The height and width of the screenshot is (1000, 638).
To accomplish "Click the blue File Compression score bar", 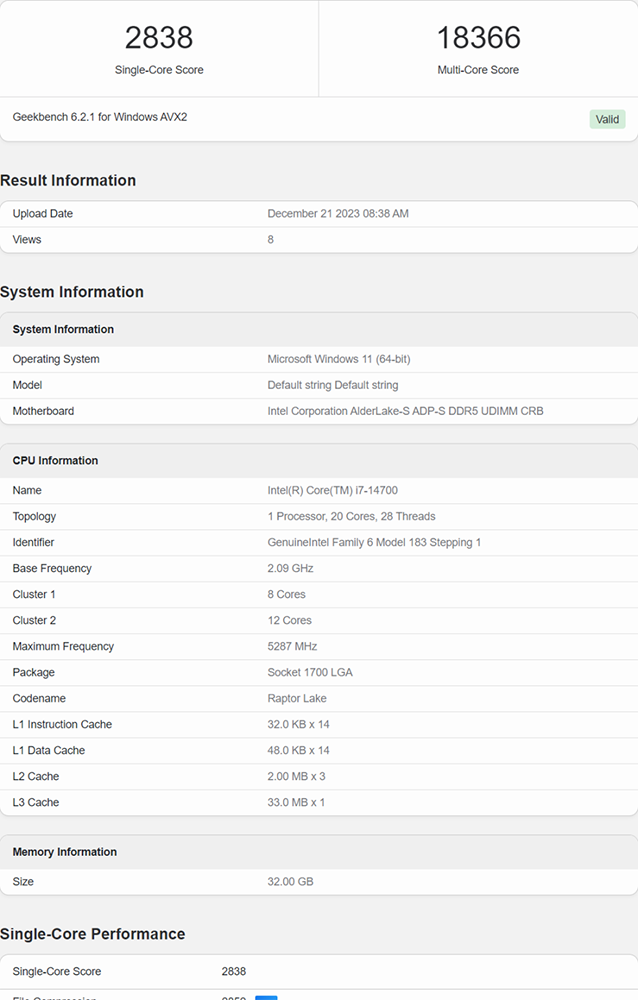I will click(266, 997).
